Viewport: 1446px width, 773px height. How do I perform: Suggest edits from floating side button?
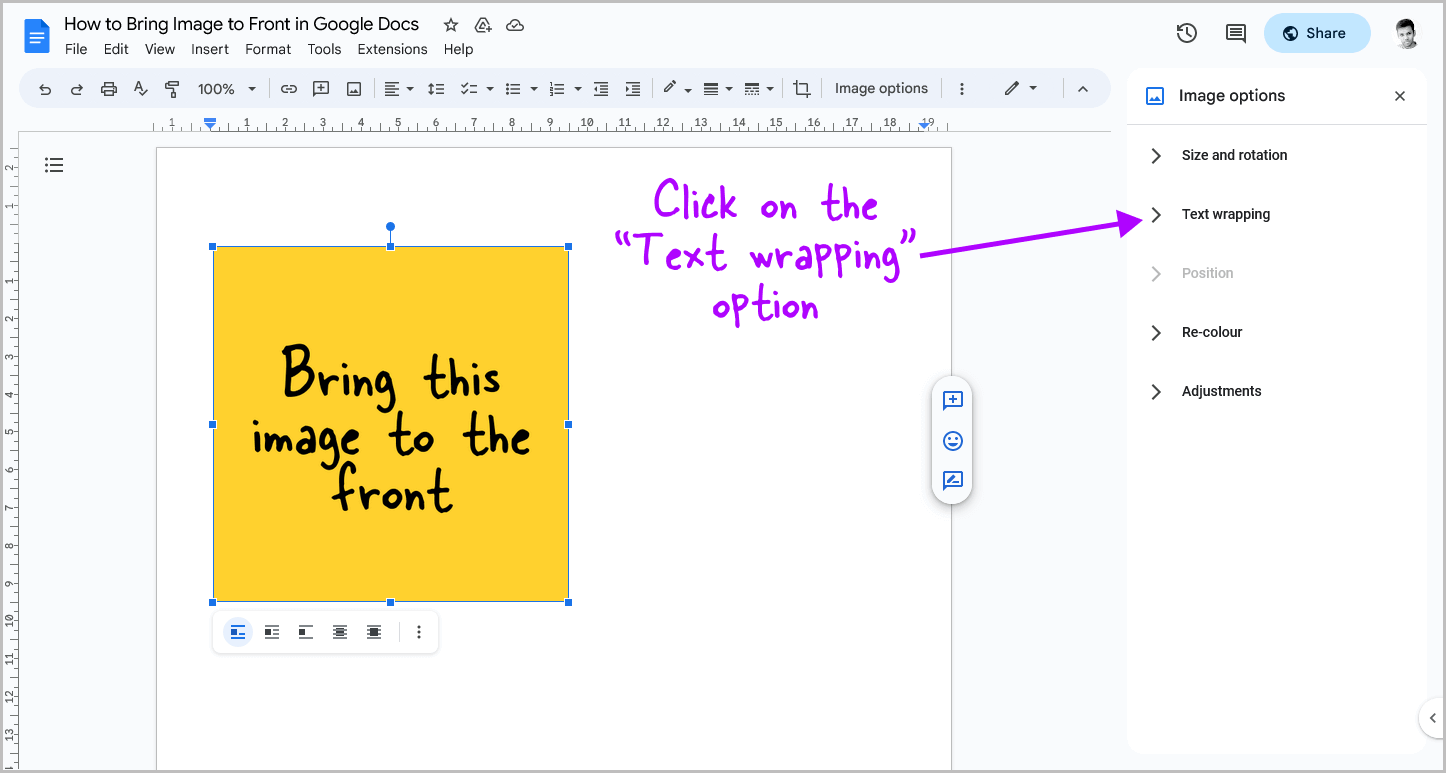[x=953, y=480]
